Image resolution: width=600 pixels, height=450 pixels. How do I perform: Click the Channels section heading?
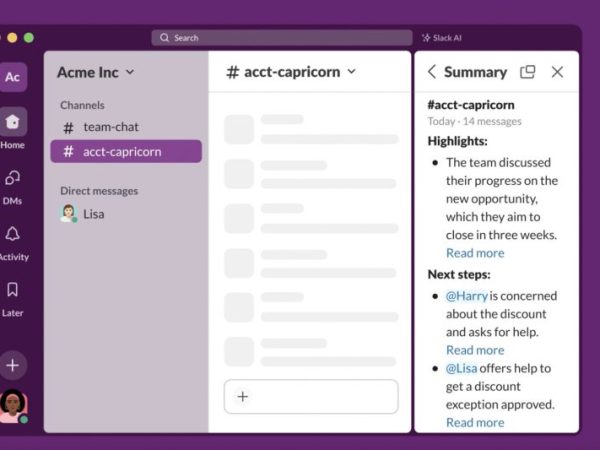pos(82,105)
